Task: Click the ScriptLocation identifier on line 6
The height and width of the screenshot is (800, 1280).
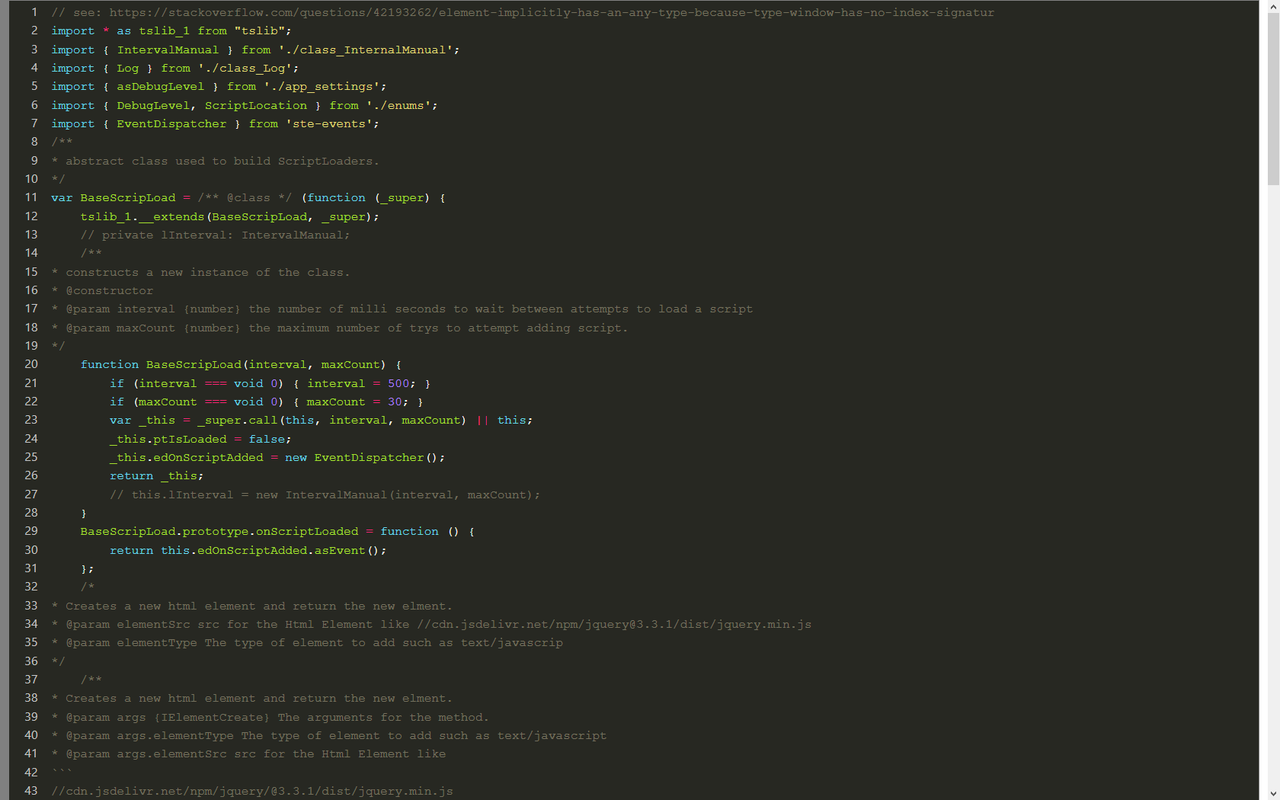Action: (256, 105)
